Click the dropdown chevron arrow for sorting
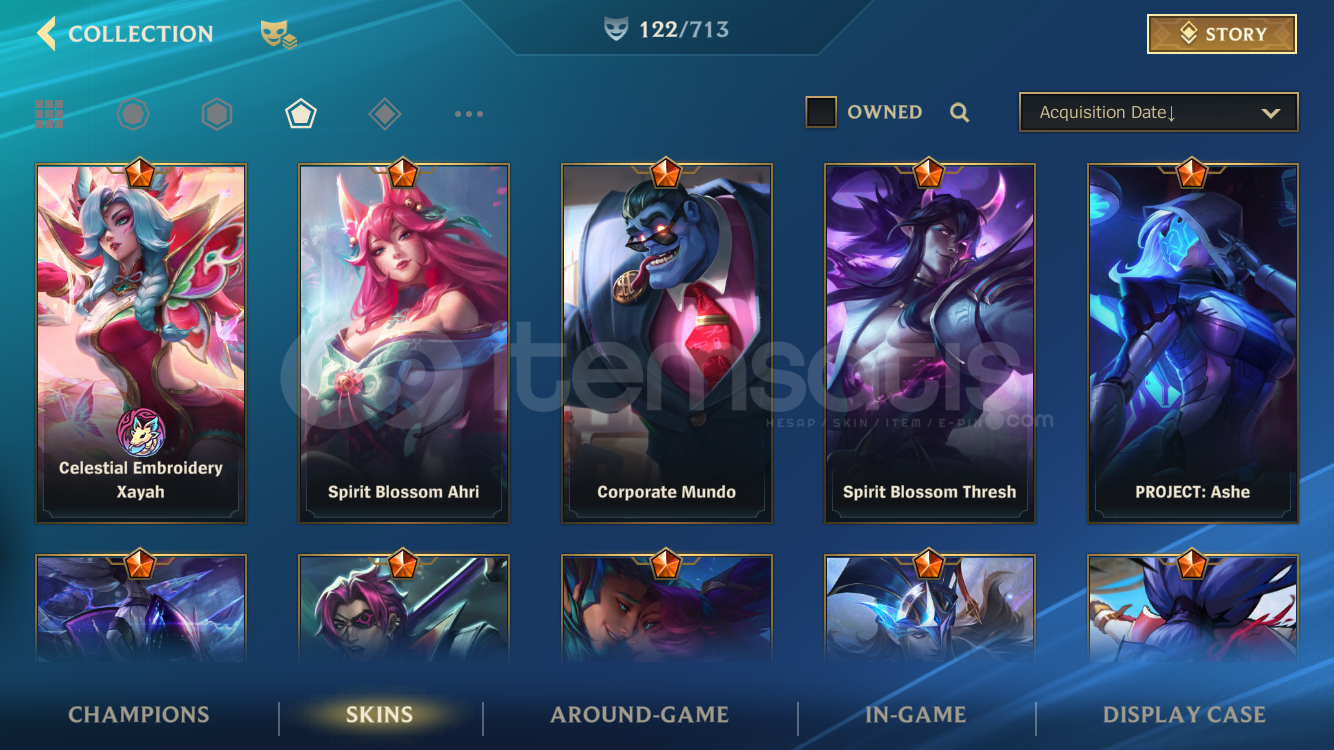The image size is (1334, 750). pyautogui.click(x=1271, y=113)
